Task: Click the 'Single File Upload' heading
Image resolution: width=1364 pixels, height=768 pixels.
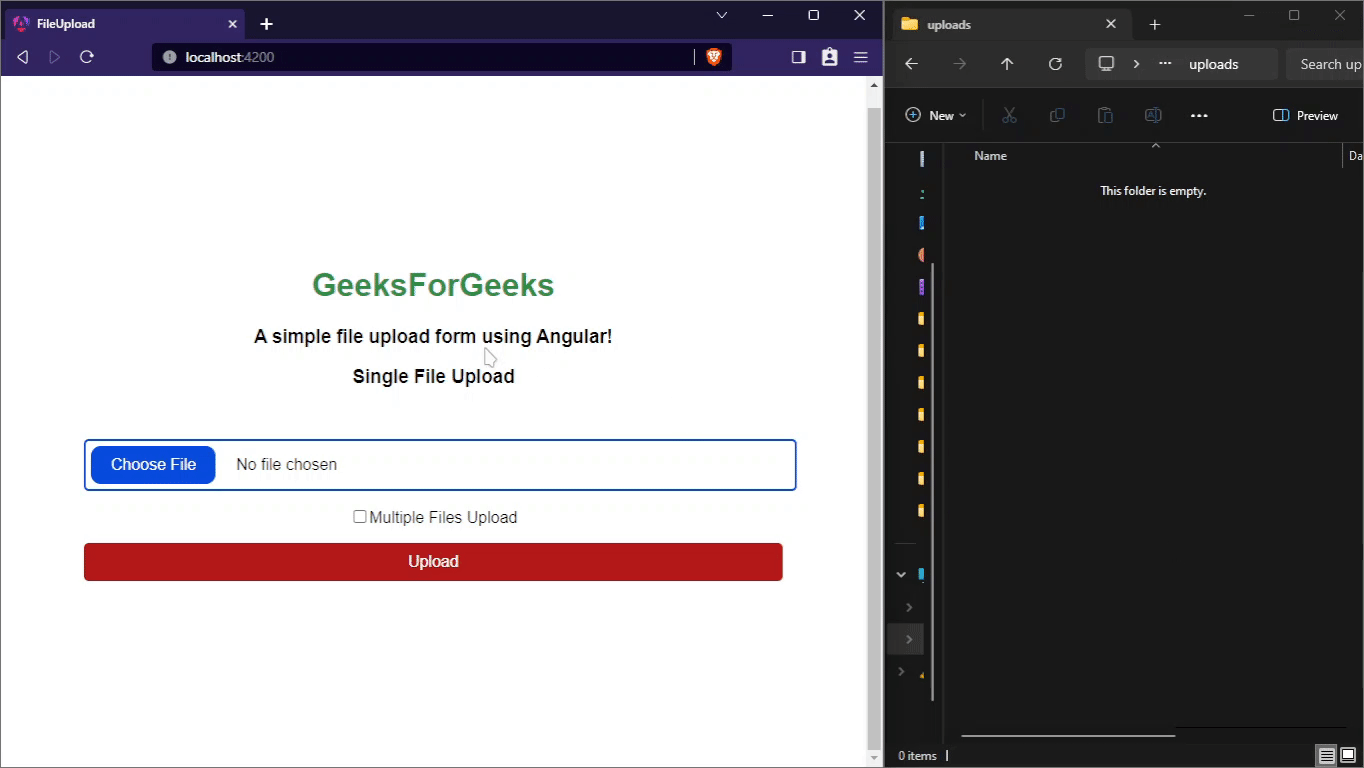Action: [x=433, y=376]
